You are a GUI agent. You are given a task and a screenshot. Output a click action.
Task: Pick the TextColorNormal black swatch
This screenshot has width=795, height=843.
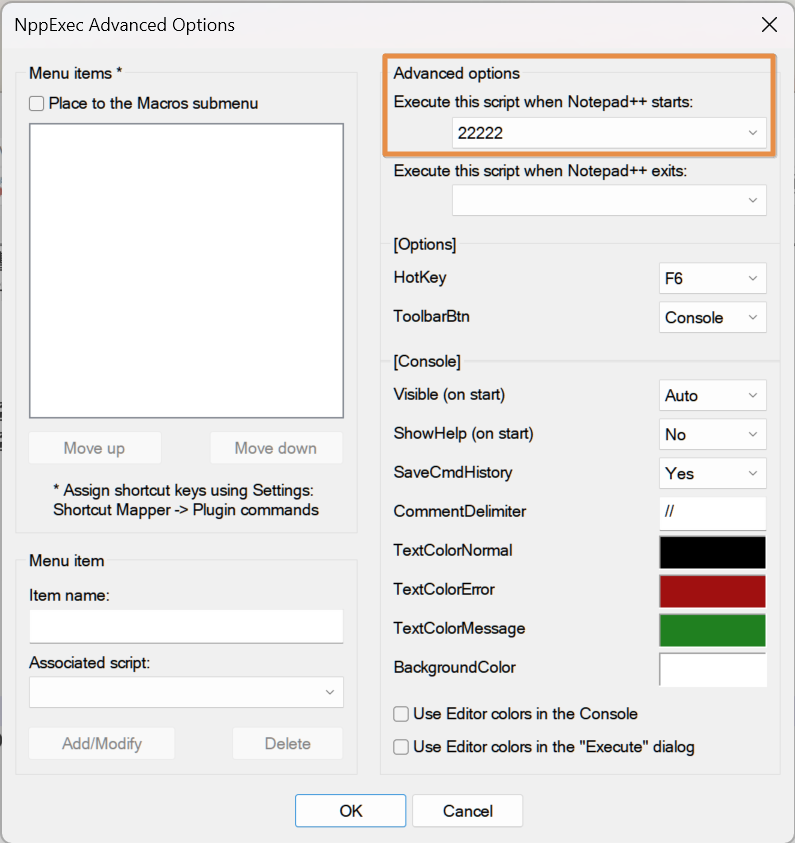(x=713, y=552)
